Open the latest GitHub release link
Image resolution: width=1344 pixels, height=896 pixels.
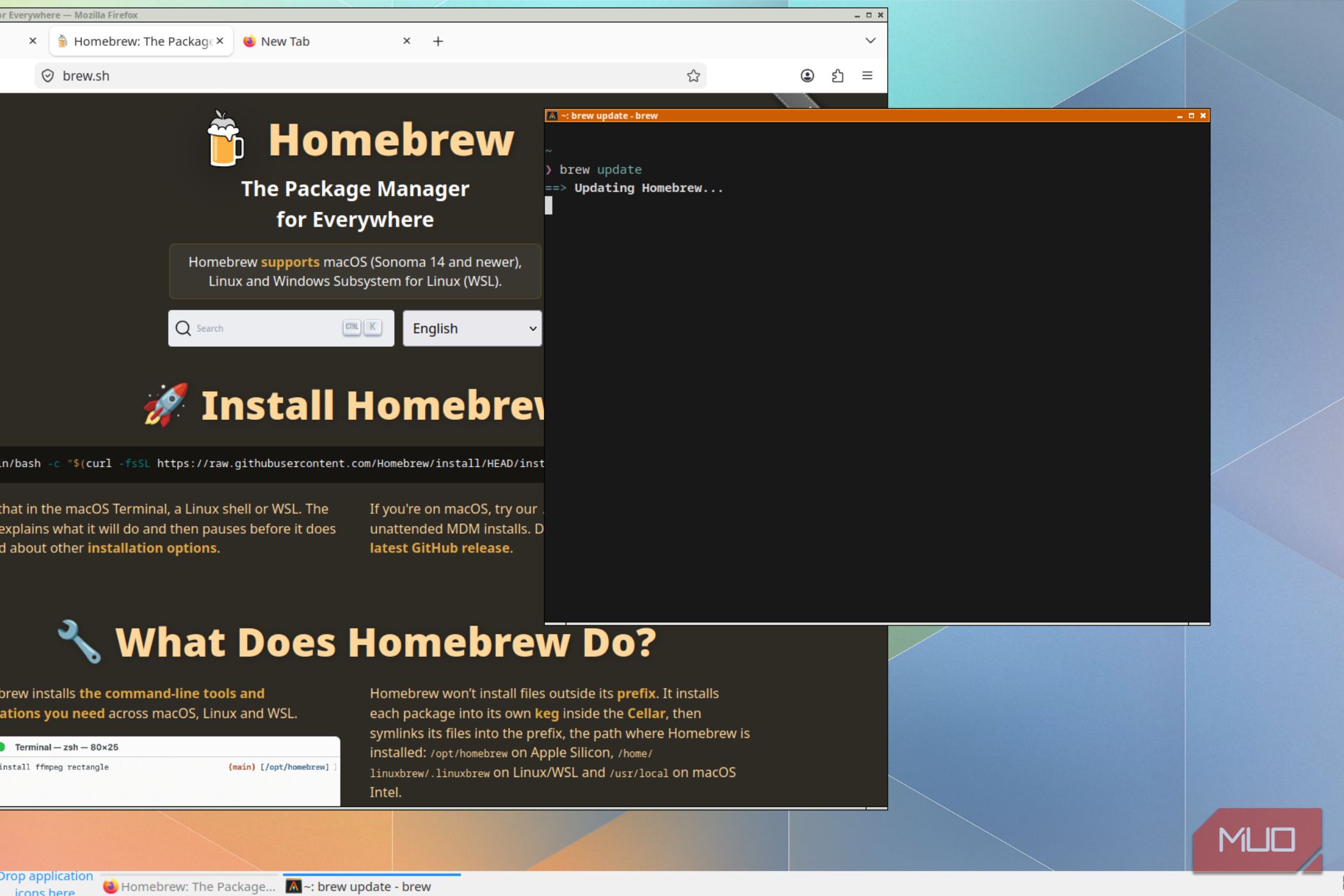pos(440,548)
